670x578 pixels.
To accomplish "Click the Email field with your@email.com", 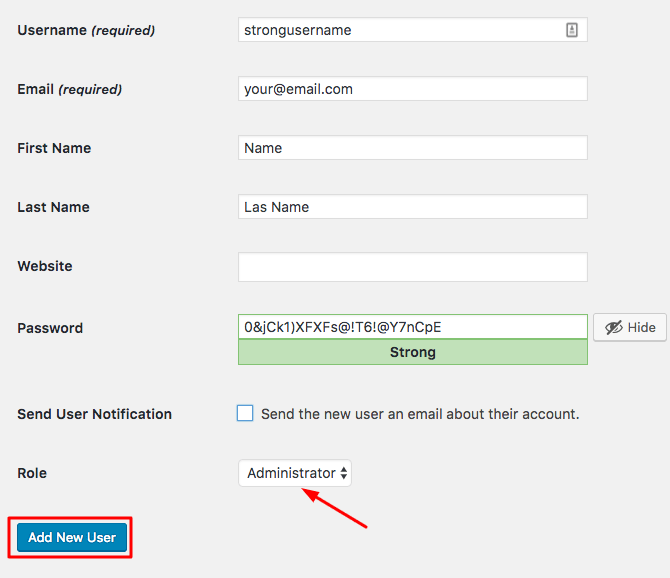I will pos(412,89).
